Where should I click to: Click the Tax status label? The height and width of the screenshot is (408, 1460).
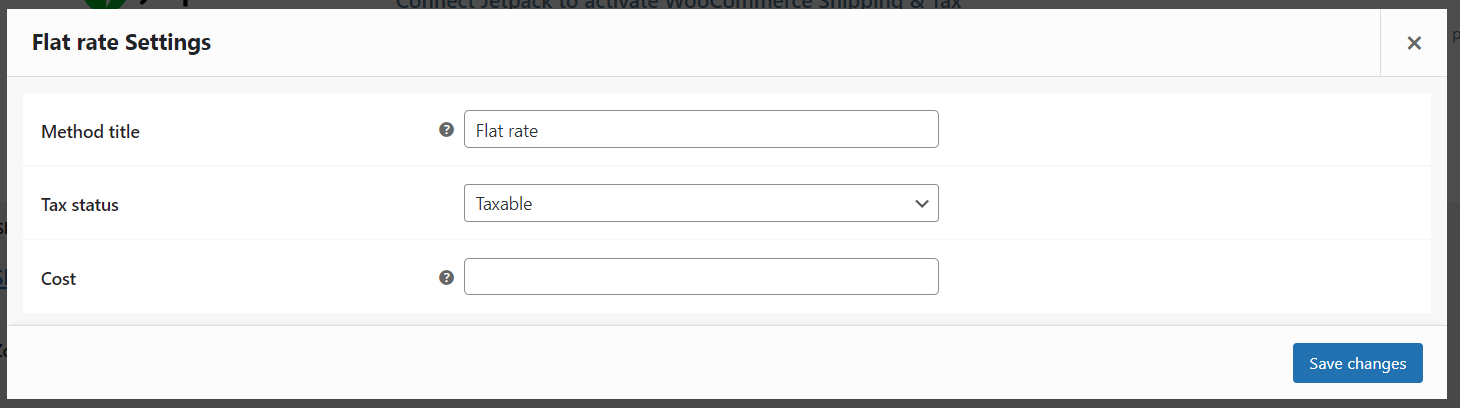point(80,205)
